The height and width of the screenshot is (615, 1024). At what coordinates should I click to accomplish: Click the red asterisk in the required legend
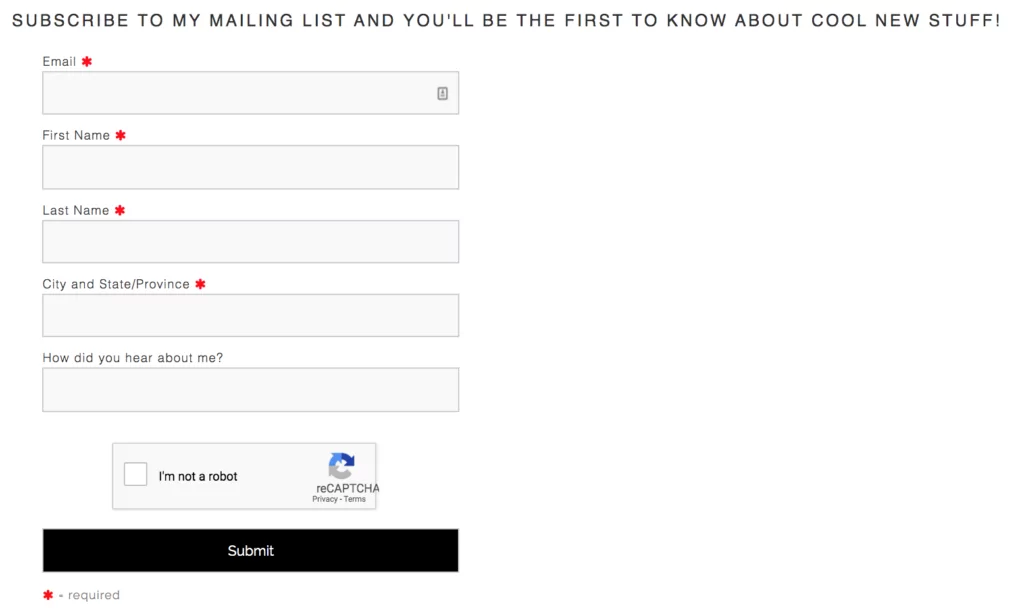click(x=48, y=594)
